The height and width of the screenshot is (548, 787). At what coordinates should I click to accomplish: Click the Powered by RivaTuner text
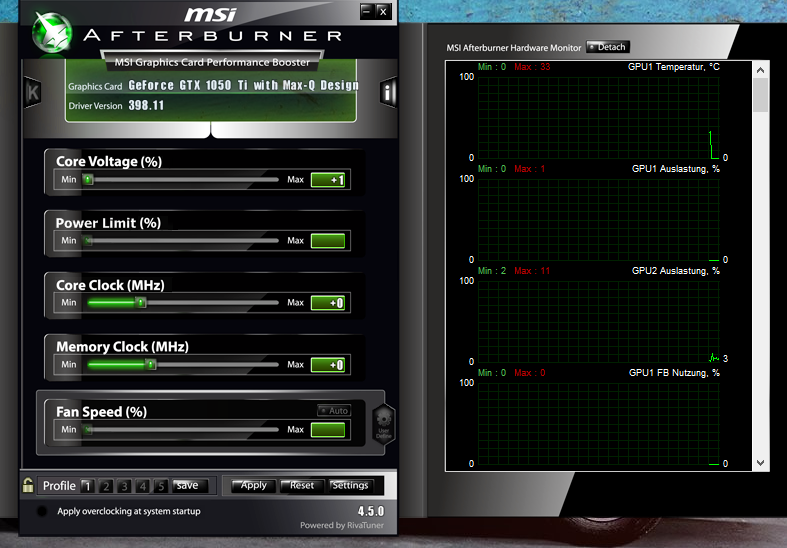click(342, 525)
